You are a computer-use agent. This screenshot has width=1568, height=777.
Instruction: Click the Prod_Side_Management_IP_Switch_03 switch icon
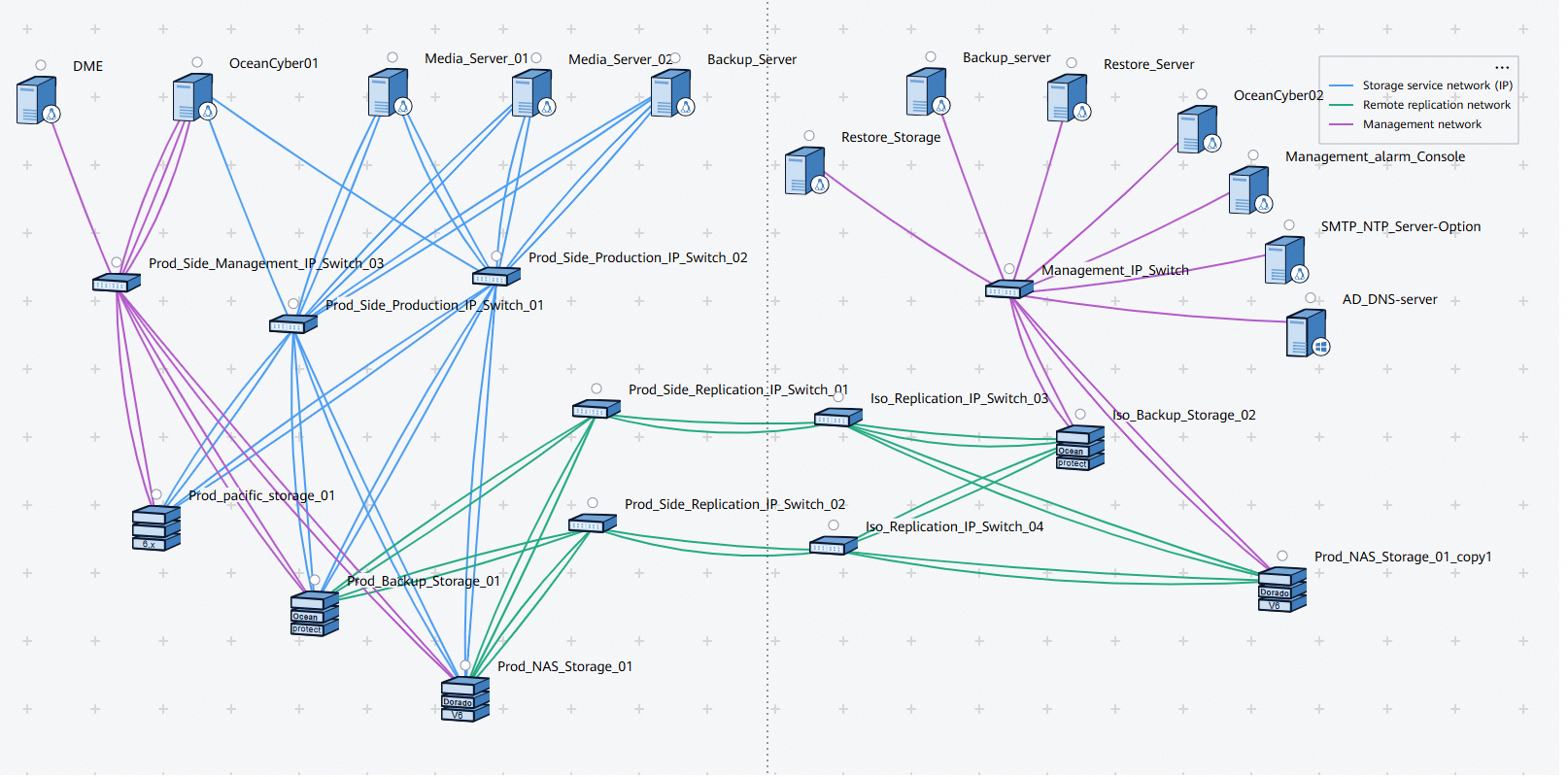pos(117,283)
